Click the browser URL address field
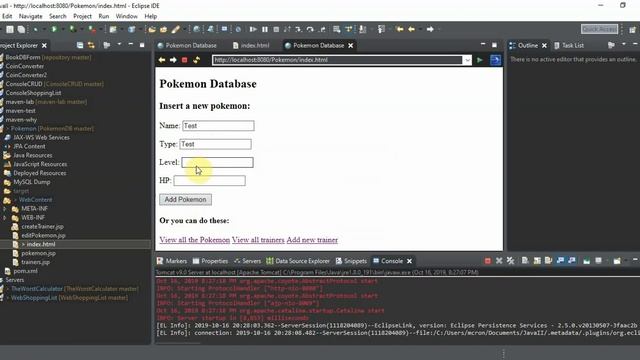Image resolution: width=640 pixels, height=360 pixels. (x=338, y=60)
